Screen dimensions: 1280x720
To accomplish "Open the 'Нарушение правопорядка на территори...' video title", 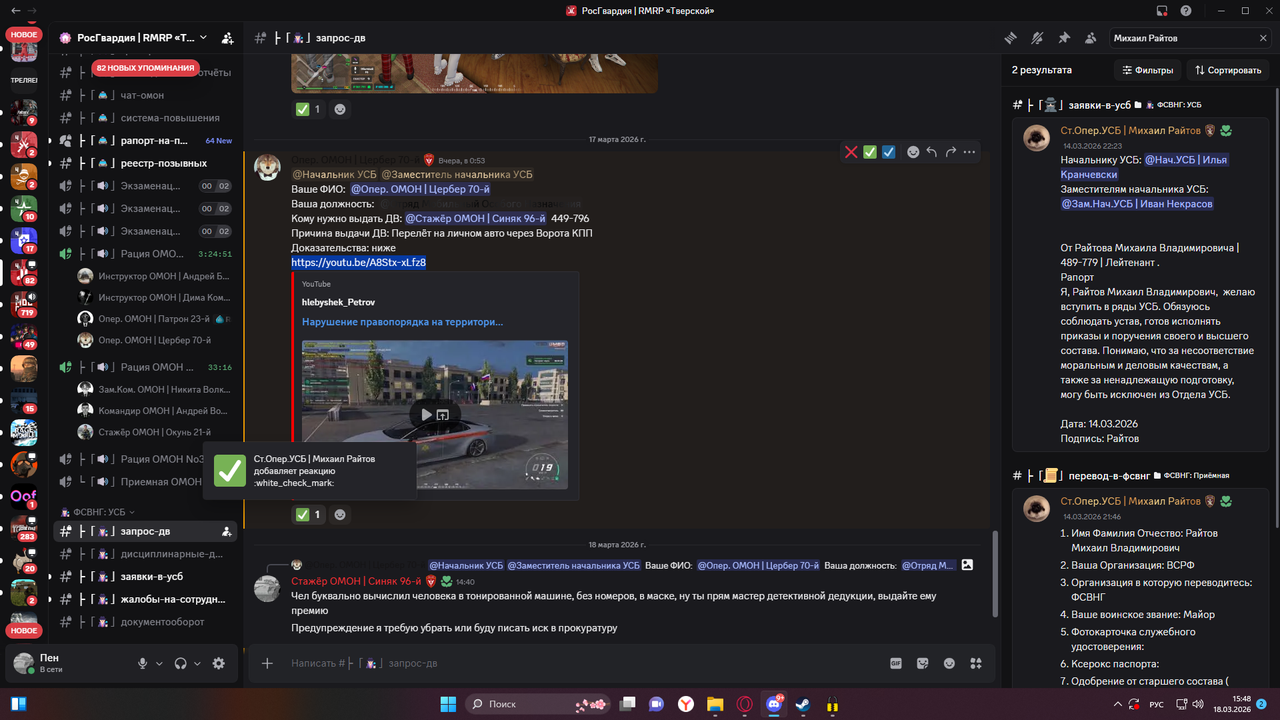I will pos(402,322).
